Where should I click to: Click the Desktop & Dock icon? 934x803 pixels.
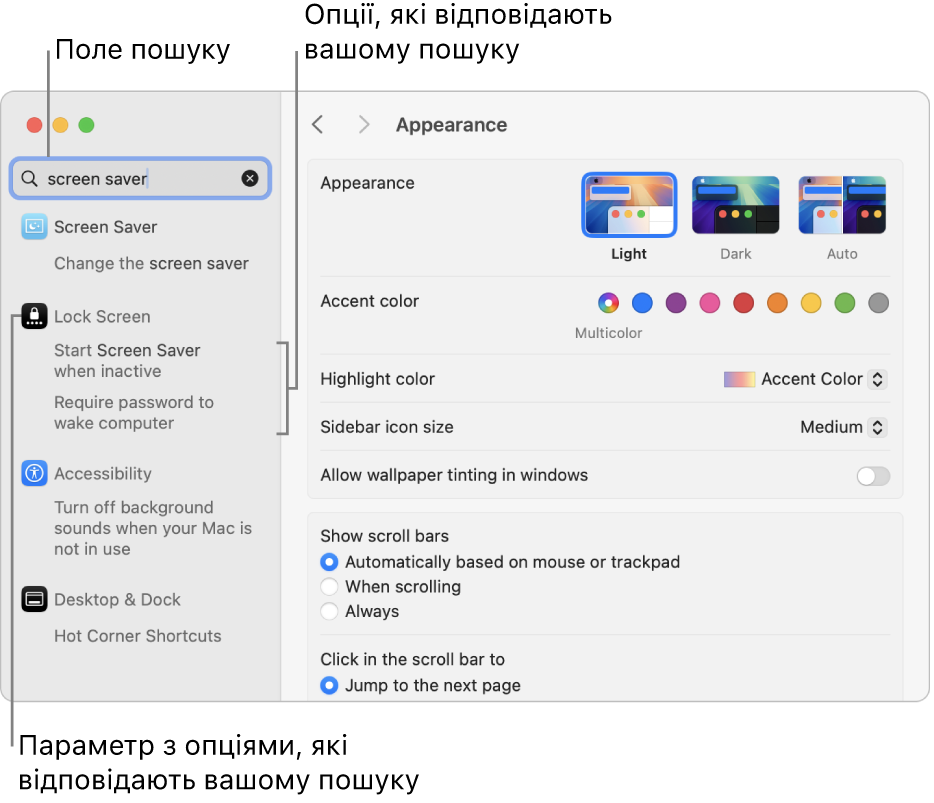(34, 599)
